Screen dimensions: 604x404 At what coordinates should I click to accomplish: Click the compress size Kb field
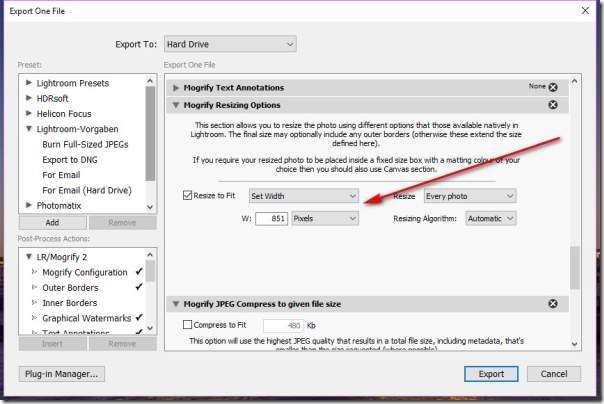[283, 326]
